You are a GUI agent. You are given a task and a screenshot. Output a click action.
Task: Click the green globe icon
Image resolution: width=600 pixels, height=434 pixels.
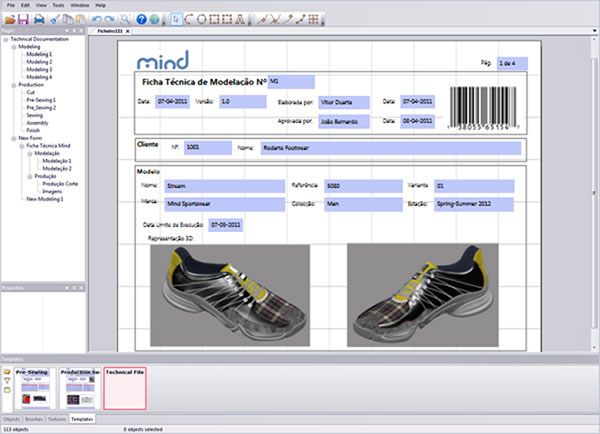pos(154,19)
